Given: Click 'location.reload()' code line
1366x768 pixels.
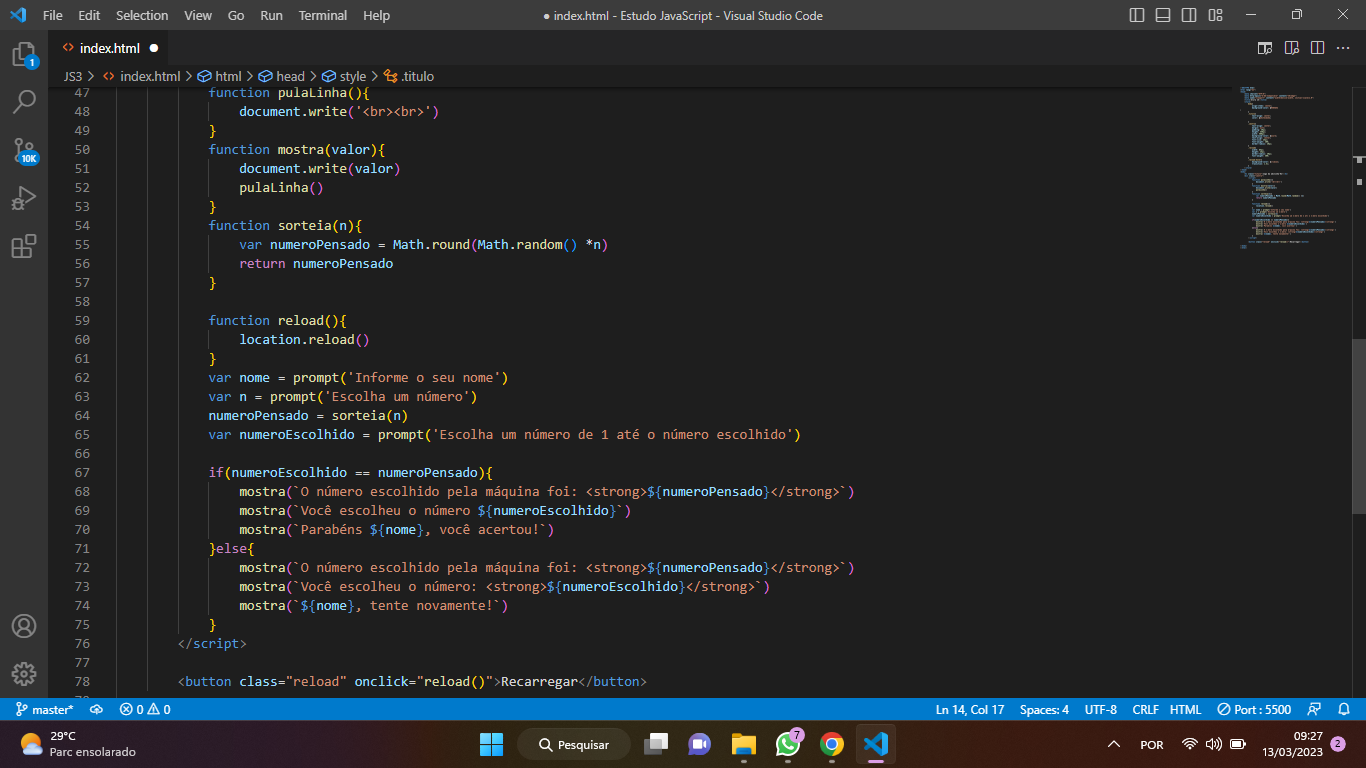Looking at the screenshot, I should coord(304,339).
